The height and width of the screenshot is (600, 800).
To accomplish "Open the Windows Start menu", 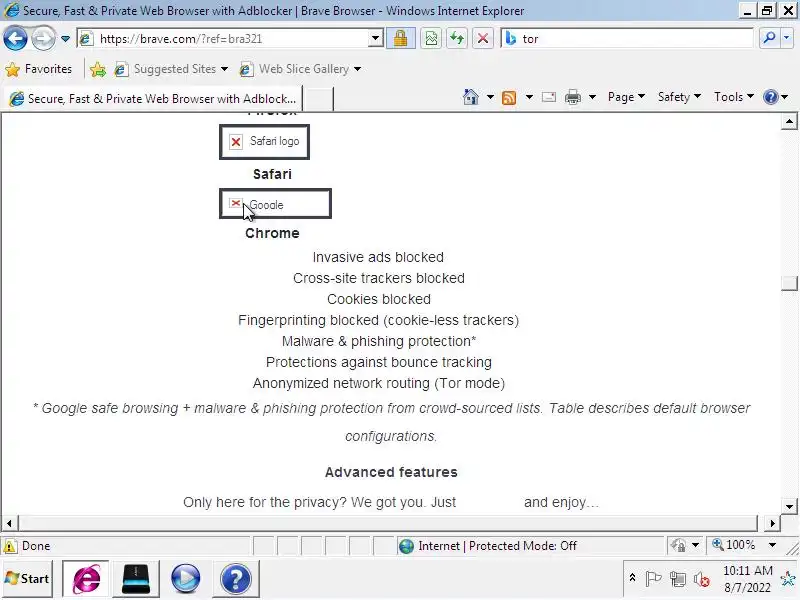I will pos(27,579).
